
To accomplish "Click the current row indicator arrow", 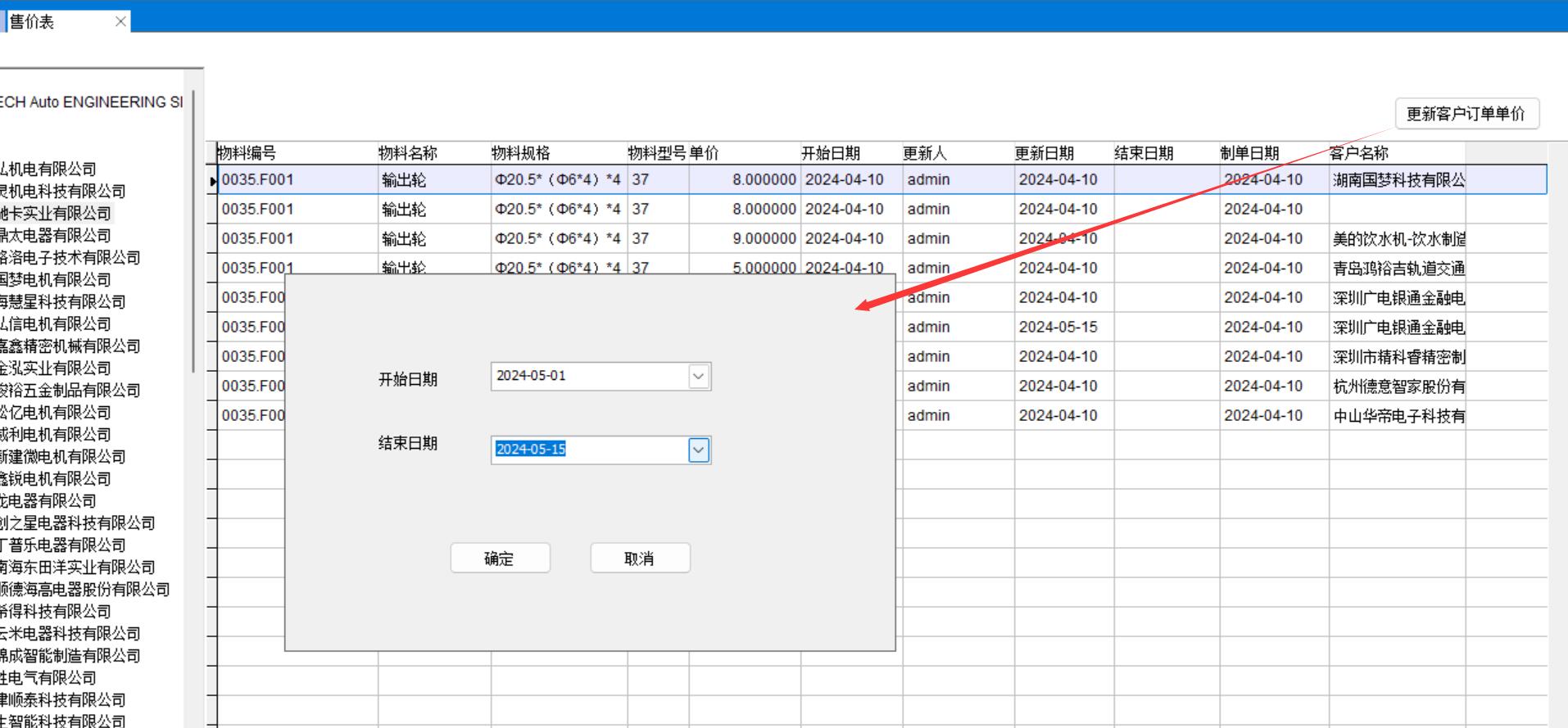I will 213,181.
